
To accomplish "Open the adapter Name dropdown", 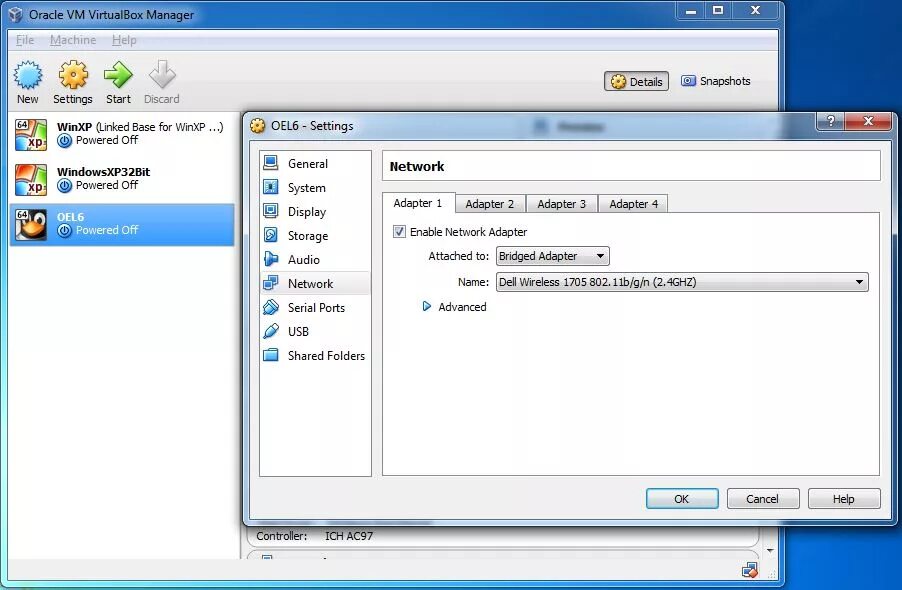I will coord(682,282).
